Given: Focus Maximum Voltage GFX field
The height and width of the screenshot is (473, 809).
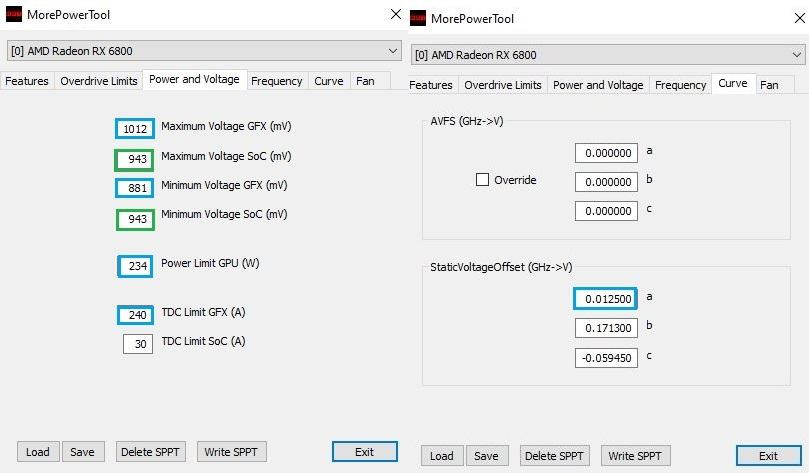Looking at the screenshot, I should [135, 129].
